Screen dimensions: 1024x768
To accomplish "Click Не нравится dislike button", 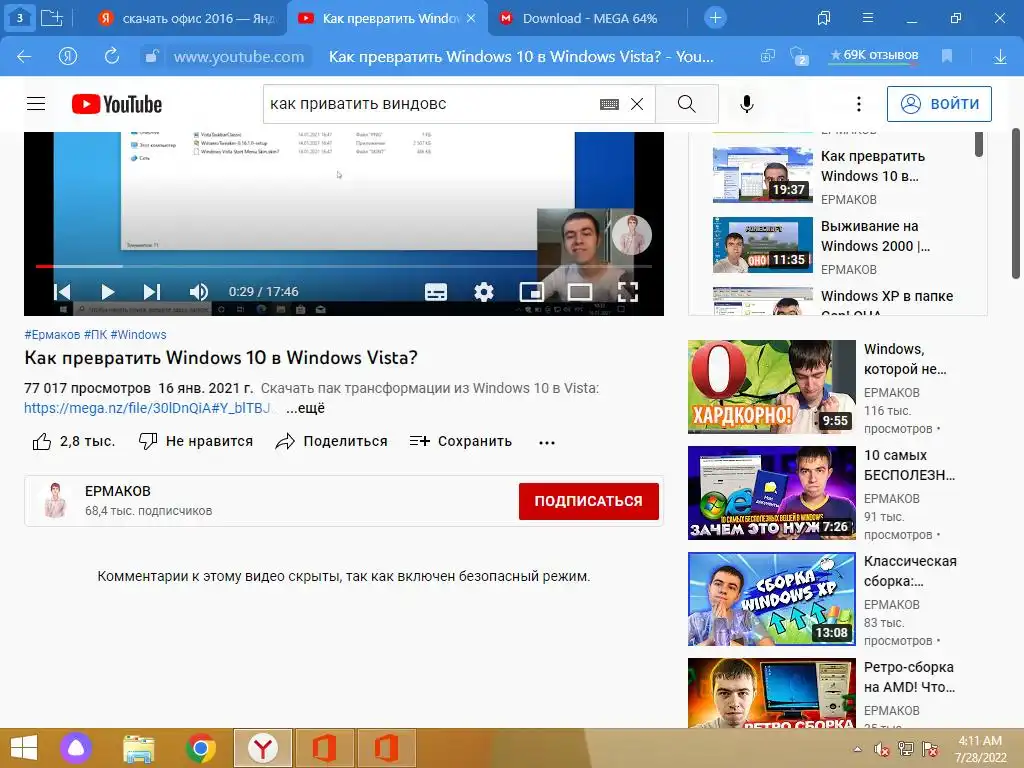I will 196,441.
